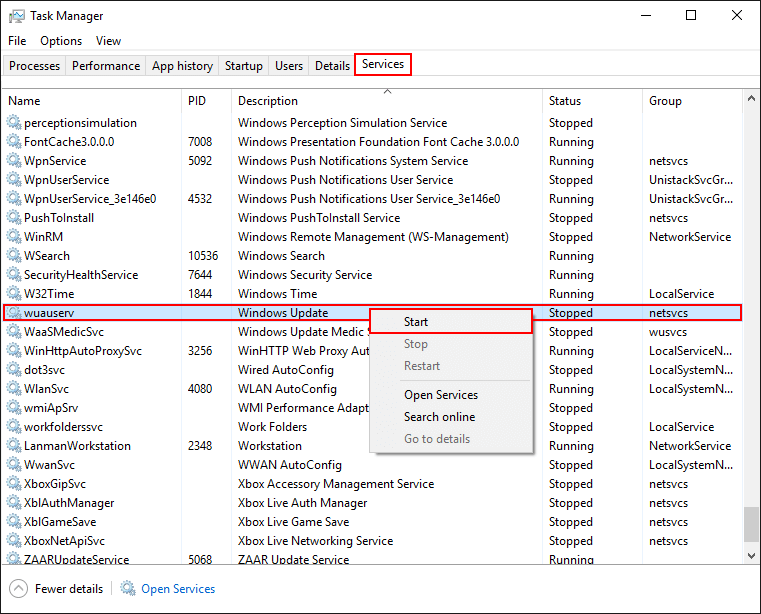This screenshot has width=761, height=614.
Task: Collapse view with Fewer details arrow
Action: (18, 589)
